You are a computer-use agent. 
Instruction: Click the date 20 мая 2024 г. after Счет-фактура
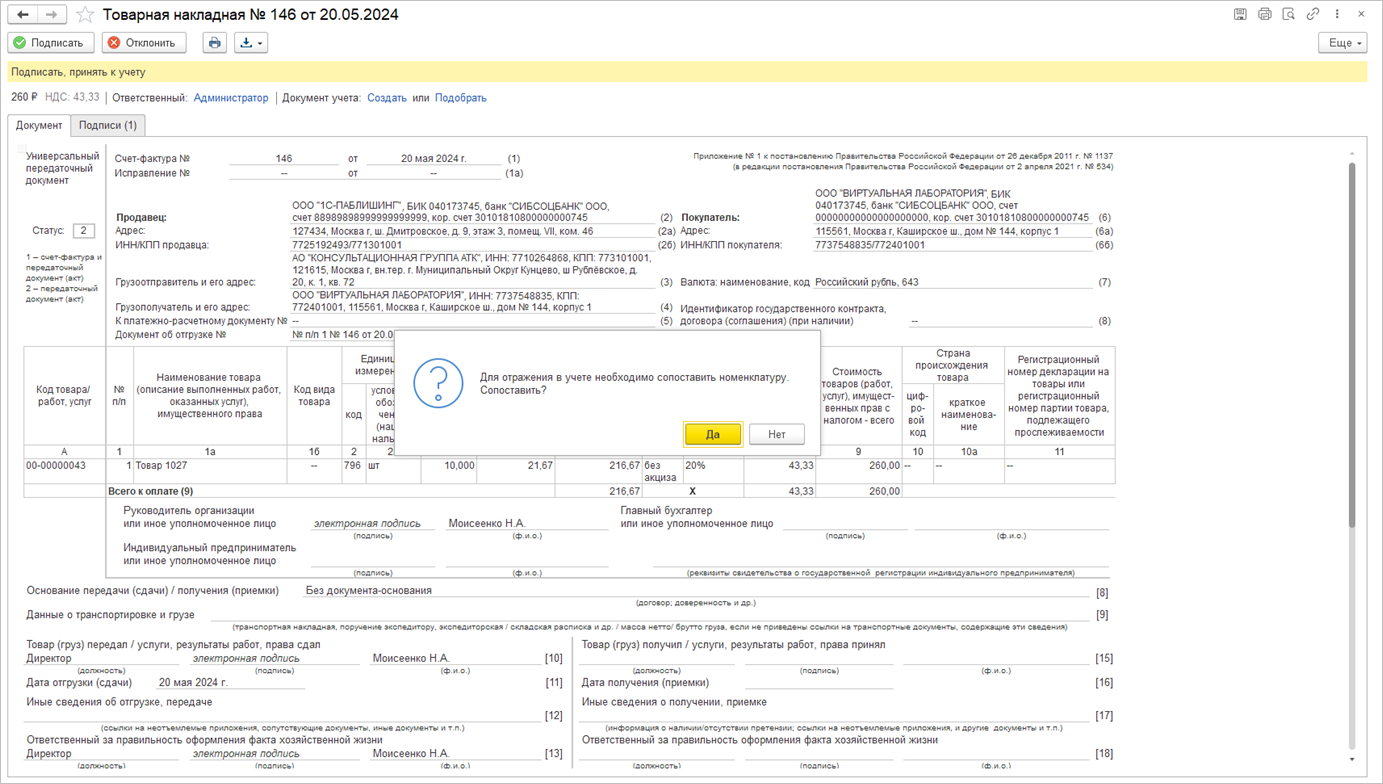pos(433,158)
